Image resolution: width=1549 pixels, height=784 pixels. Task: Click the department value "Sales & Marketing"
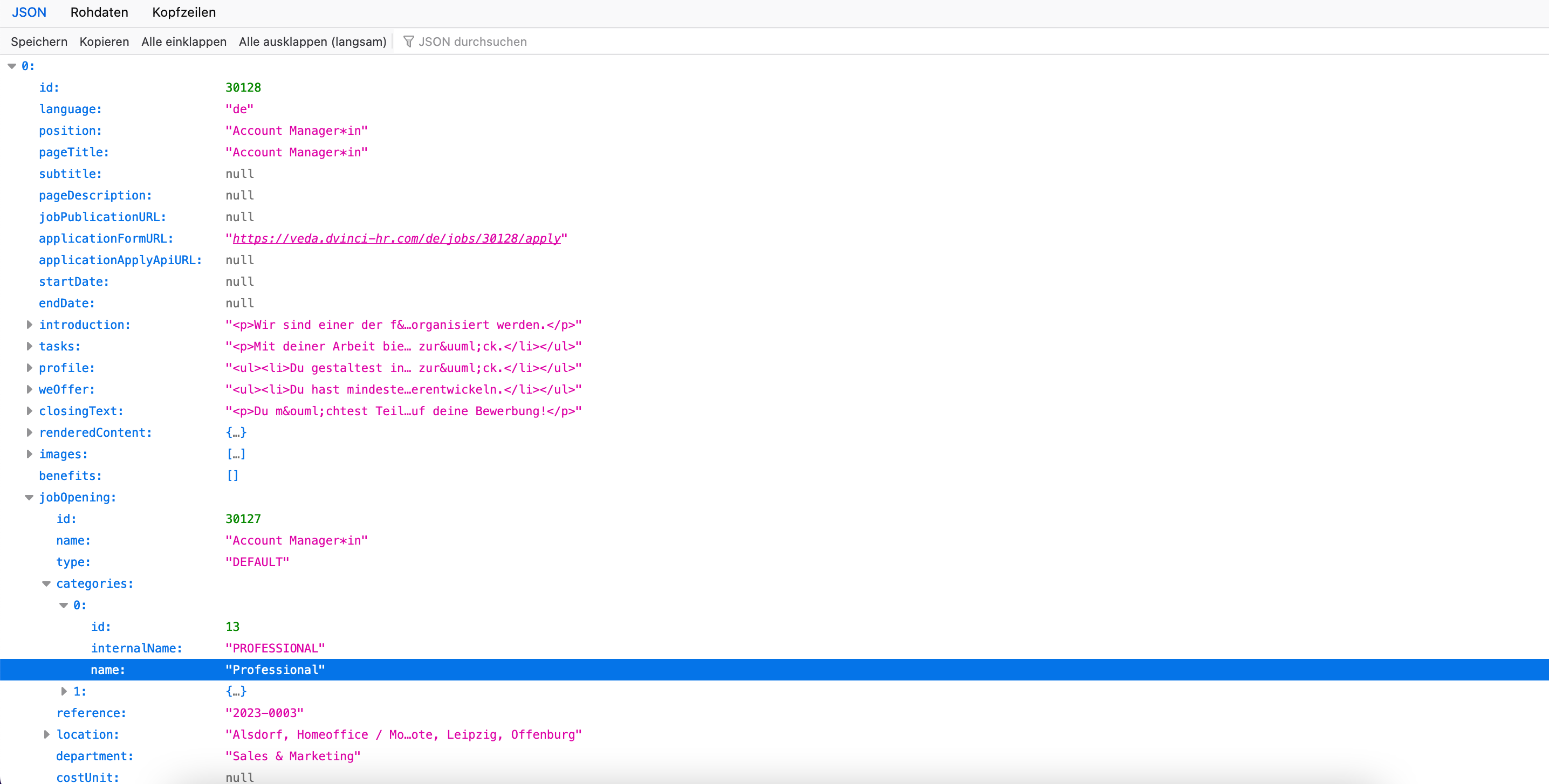pyautogui.click(x=293, y=757)
